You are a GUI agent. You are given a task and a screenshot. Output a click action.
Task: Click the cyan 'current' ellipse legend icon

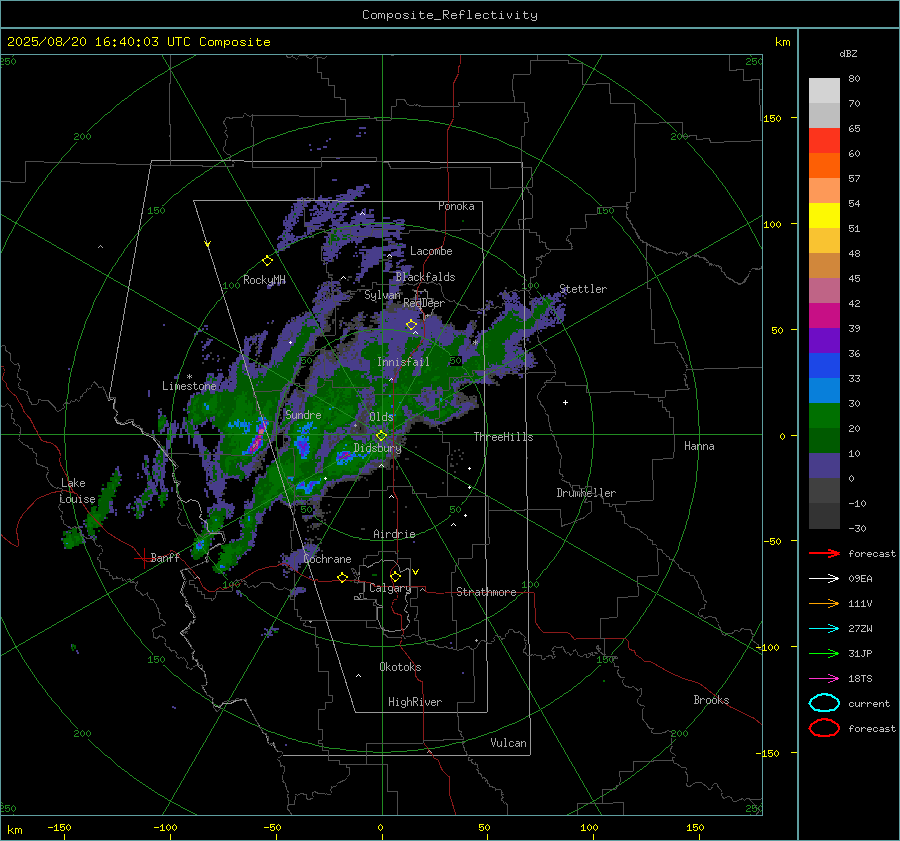[x=824, y=703]
